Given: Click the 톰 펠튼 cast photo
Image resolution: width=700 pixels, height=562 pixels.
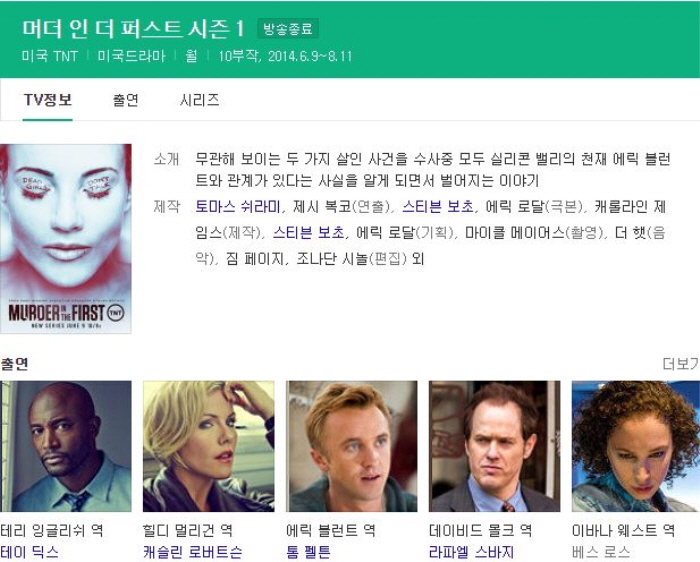Looking at the screenshot, I should pos(351,446).
